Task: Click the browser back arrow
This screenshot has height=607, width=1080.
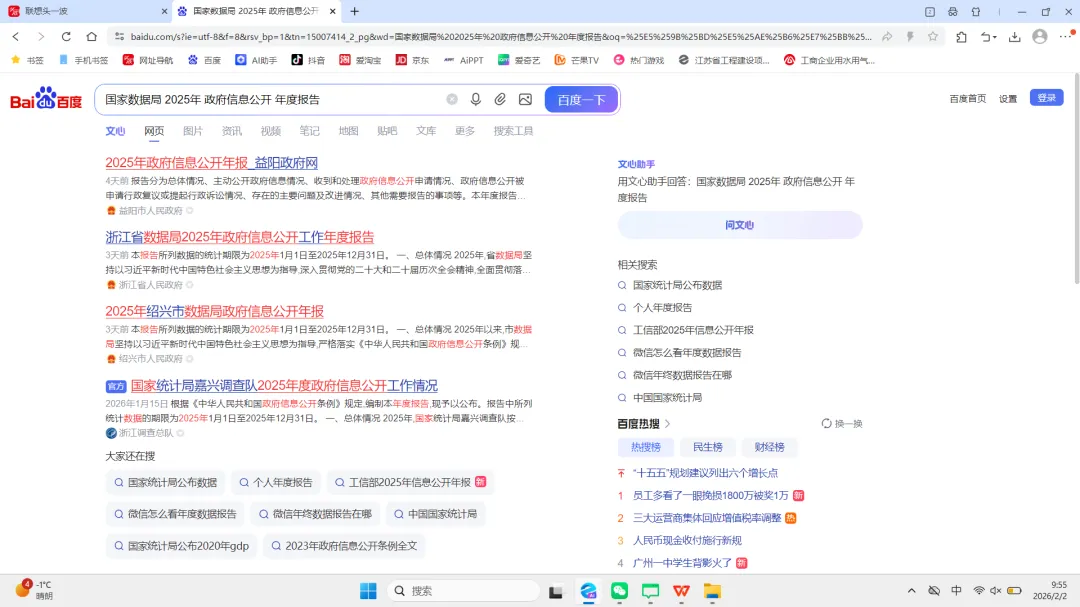Action: click(x=16, y=37)
